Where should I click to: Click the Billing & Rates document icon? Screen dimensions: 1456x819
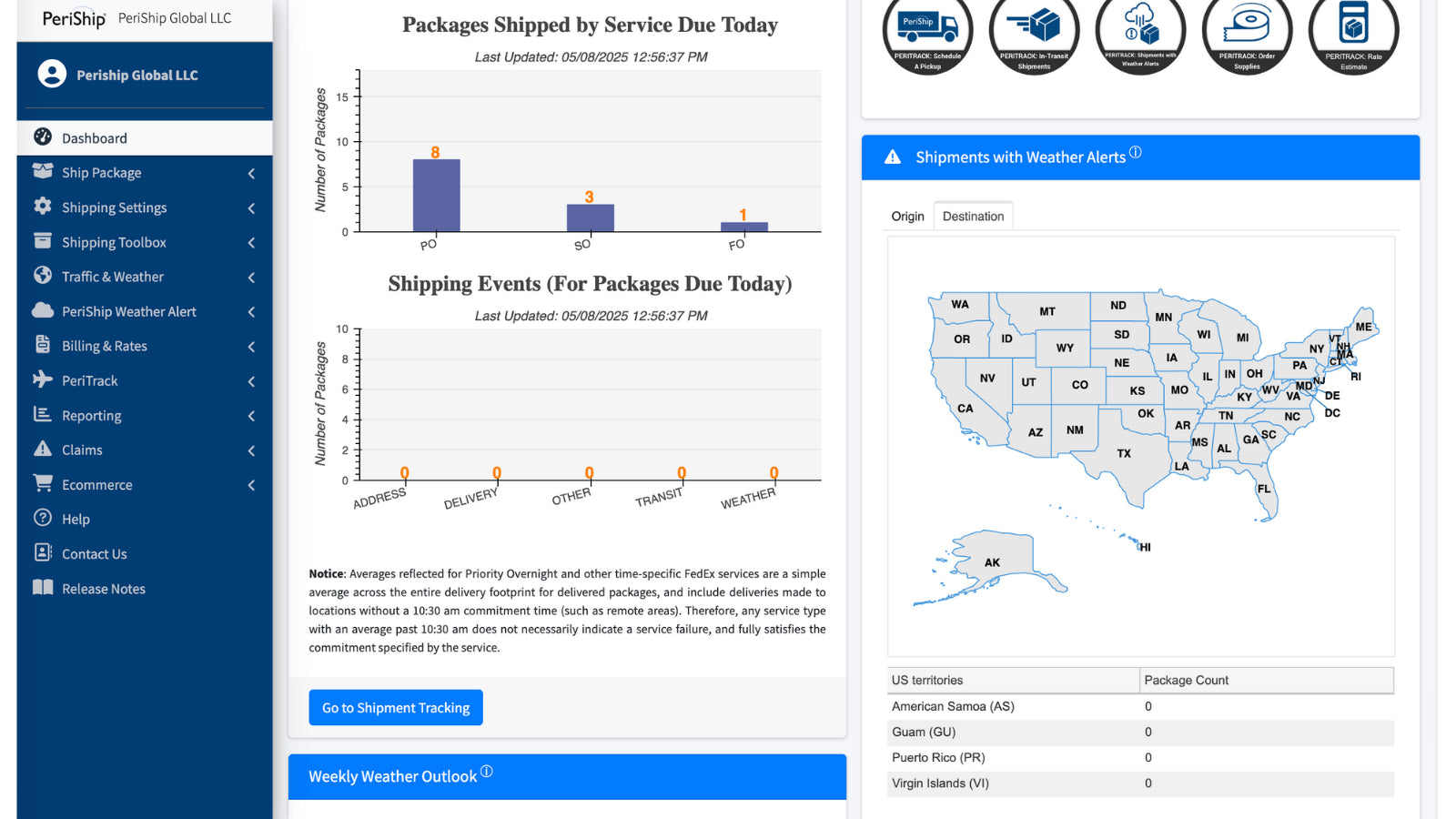pos(43,344)
